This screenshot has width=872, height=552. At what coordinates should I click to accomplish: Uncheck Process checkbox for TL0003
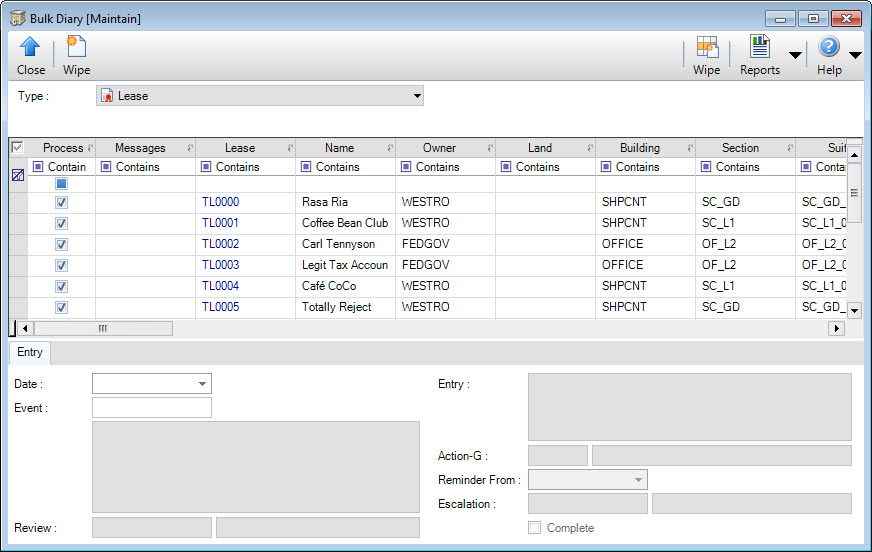[x=61, y=265]
